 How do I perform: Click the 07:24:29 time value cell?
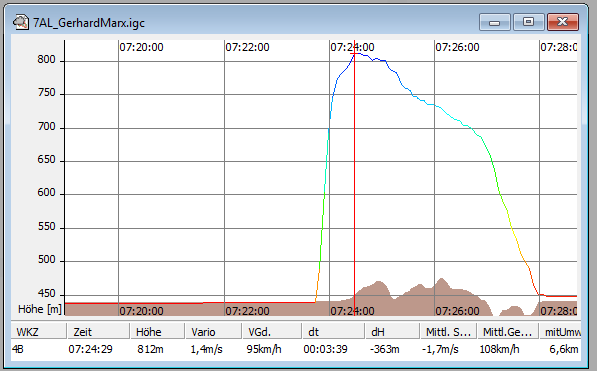tap(91, 349)
